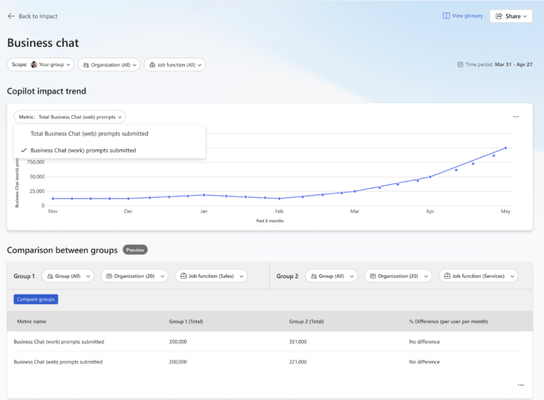Click the organization icon in Group 2 Organization
544x400 pixels.
373,276
